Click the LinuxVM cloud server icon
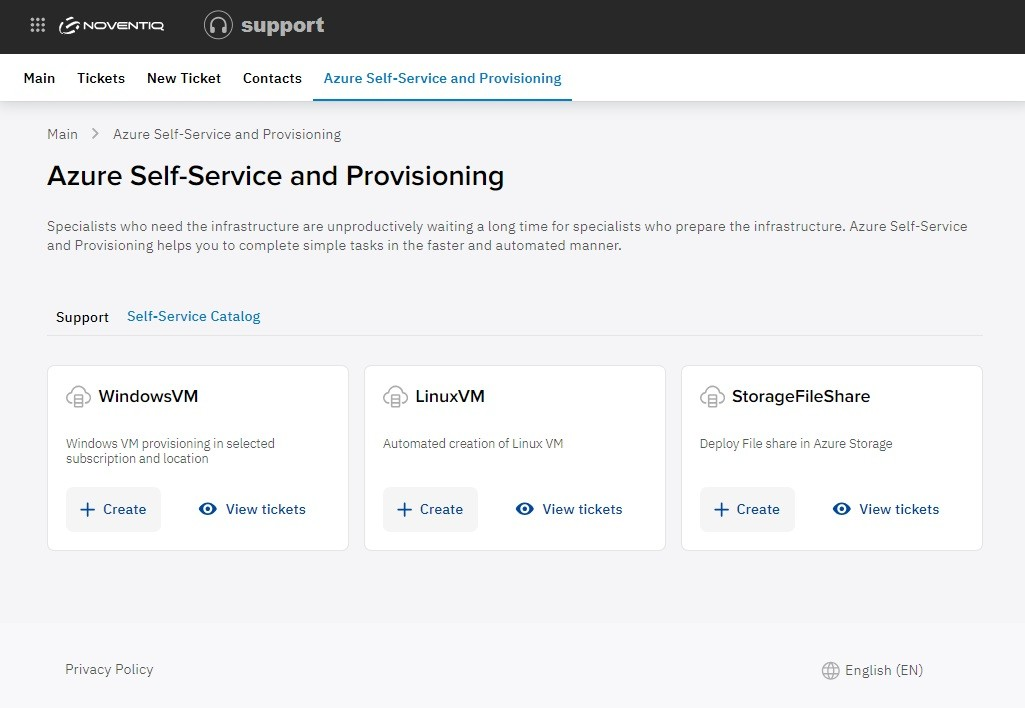1025x708 pixels. pos(395,397)
